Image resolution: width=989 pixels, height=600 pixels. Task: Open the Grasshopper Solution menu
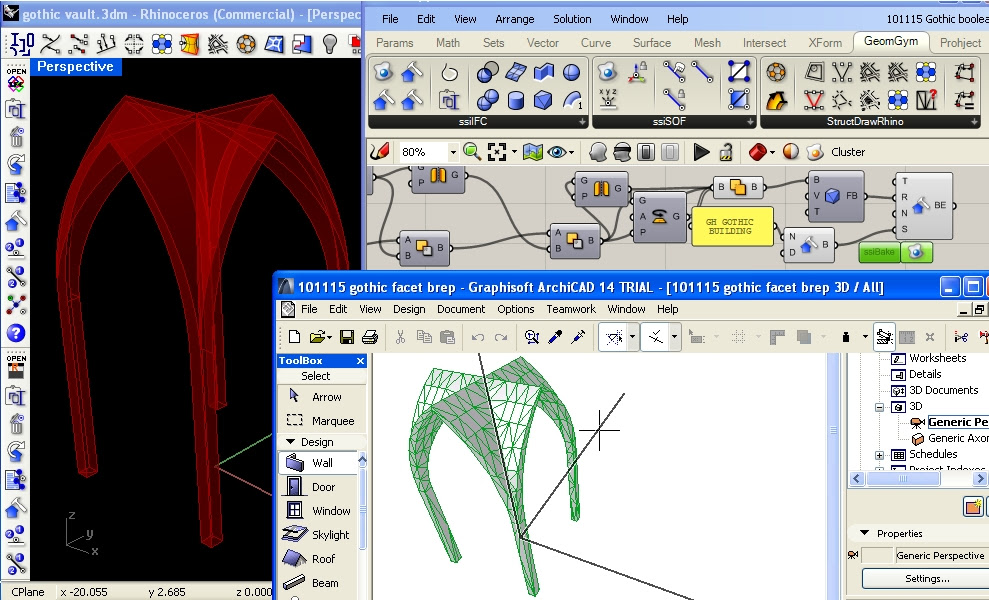[572, 19]
